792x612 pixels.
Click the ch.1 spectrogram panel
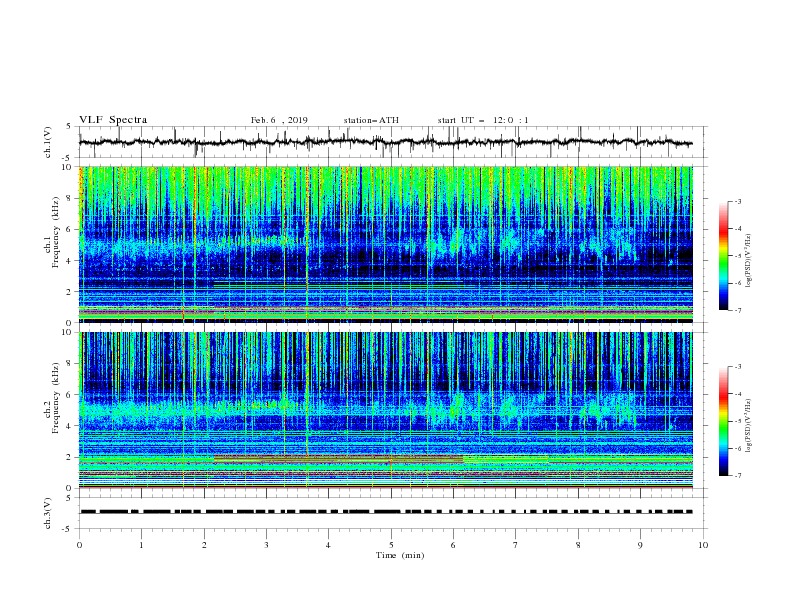(386, 244)
